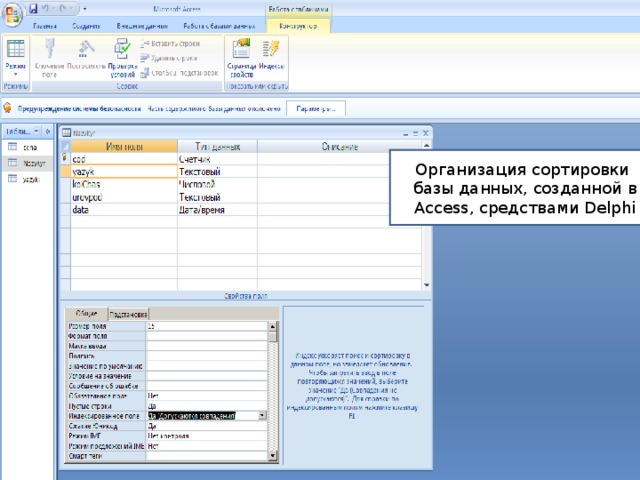Click Размер поля value field
The height and width of the screenshot is (480, 640).
[207, 326]
